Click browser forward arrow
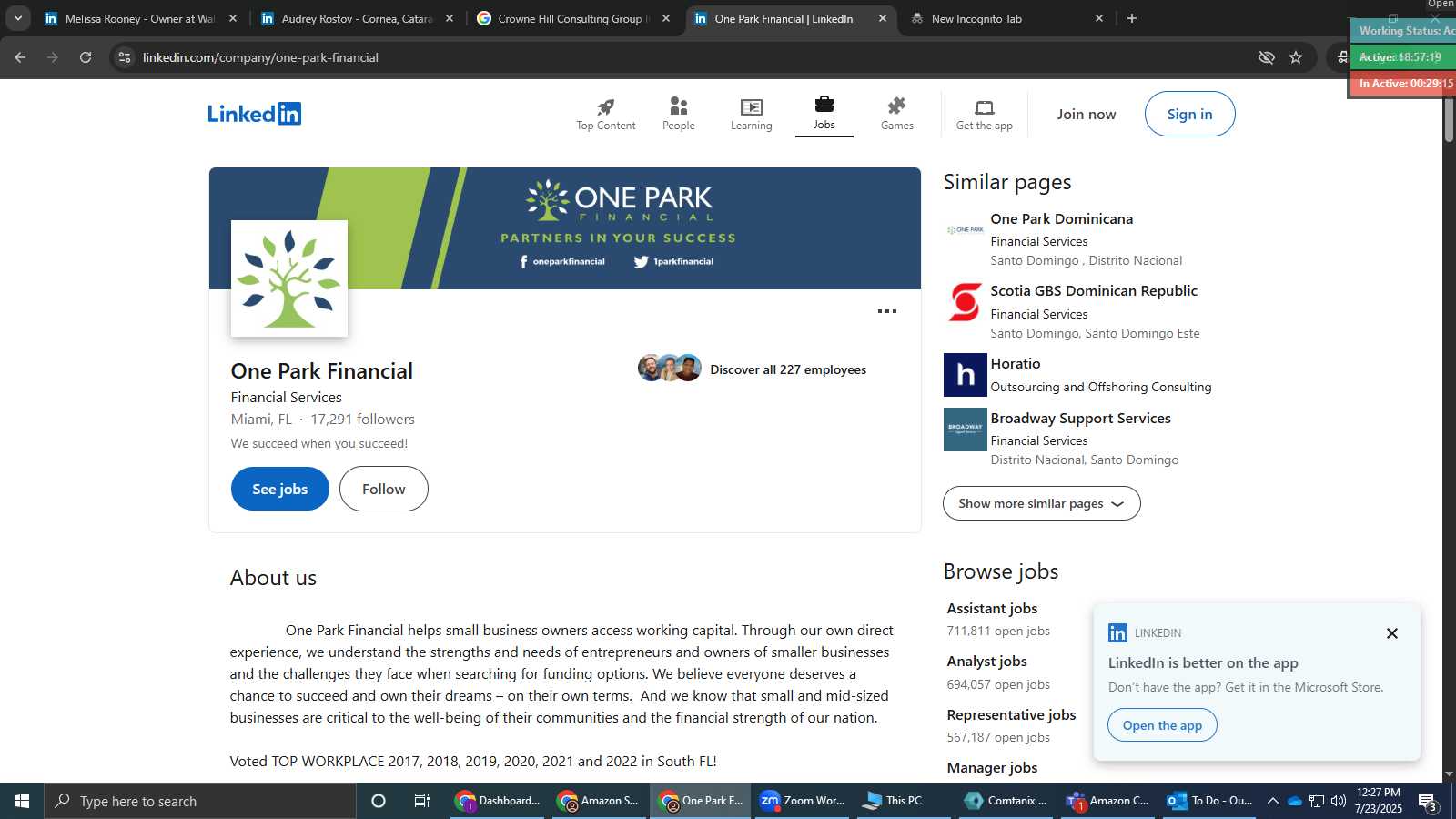This screenshot has height=819, width=1456. pos(53,57)
